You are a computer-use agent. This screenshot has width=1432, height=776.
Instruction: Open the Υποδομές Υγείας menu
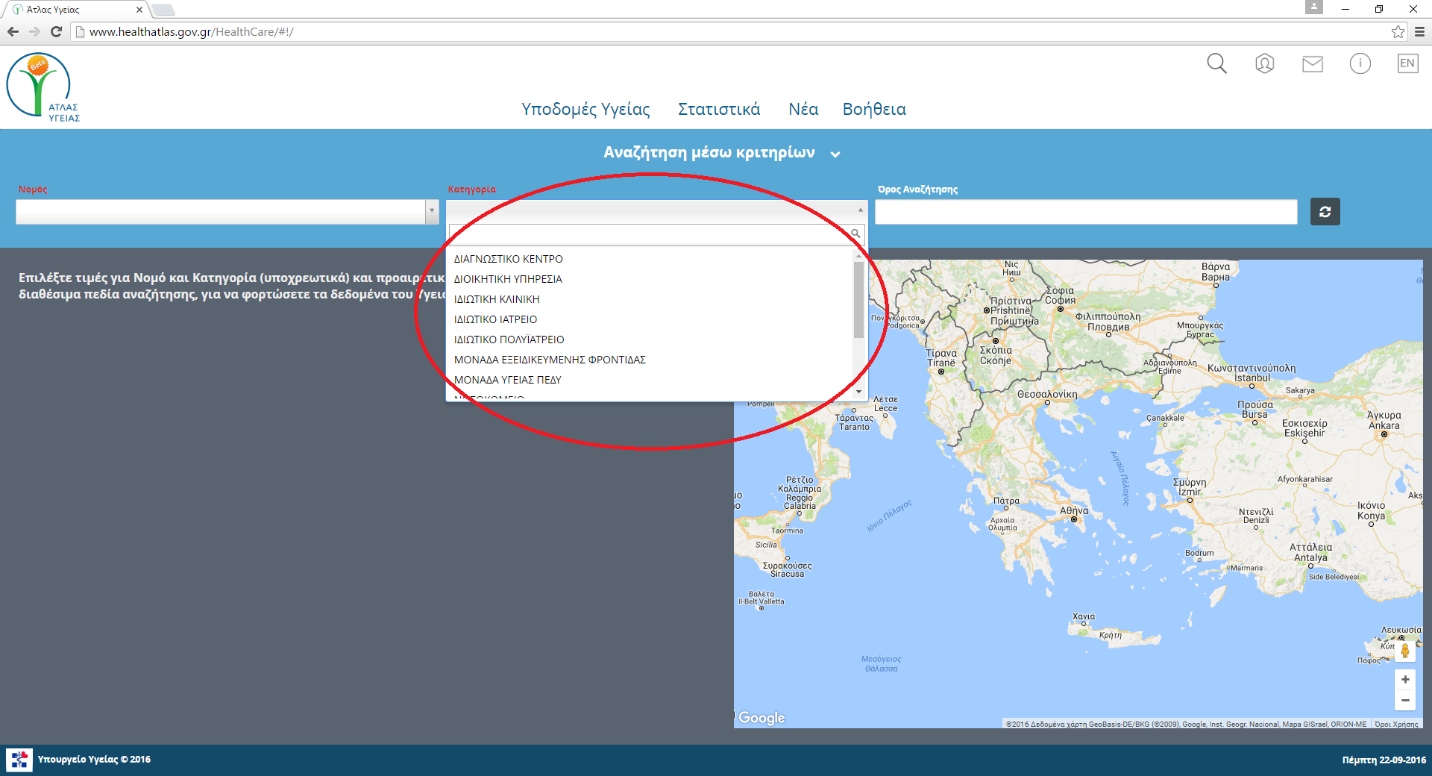click(x=586, y=110)
